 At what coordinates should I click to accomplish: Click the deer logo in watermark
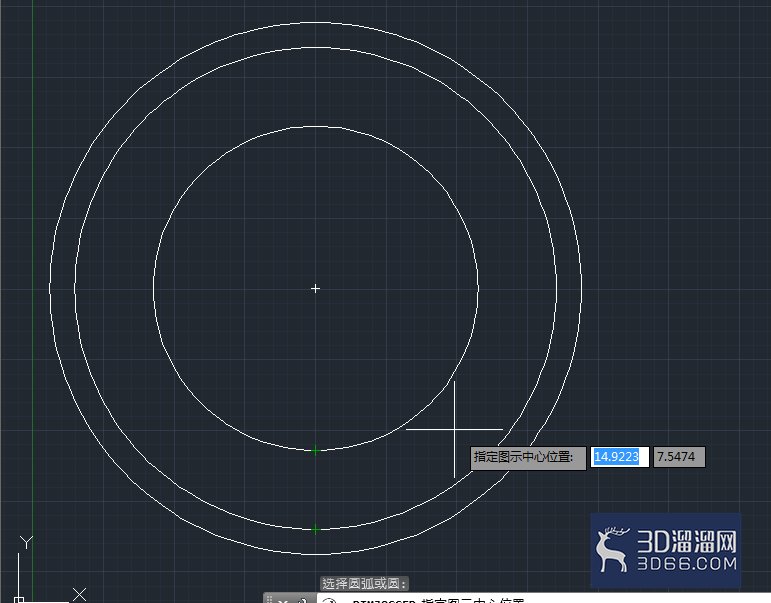coord(611,549)
